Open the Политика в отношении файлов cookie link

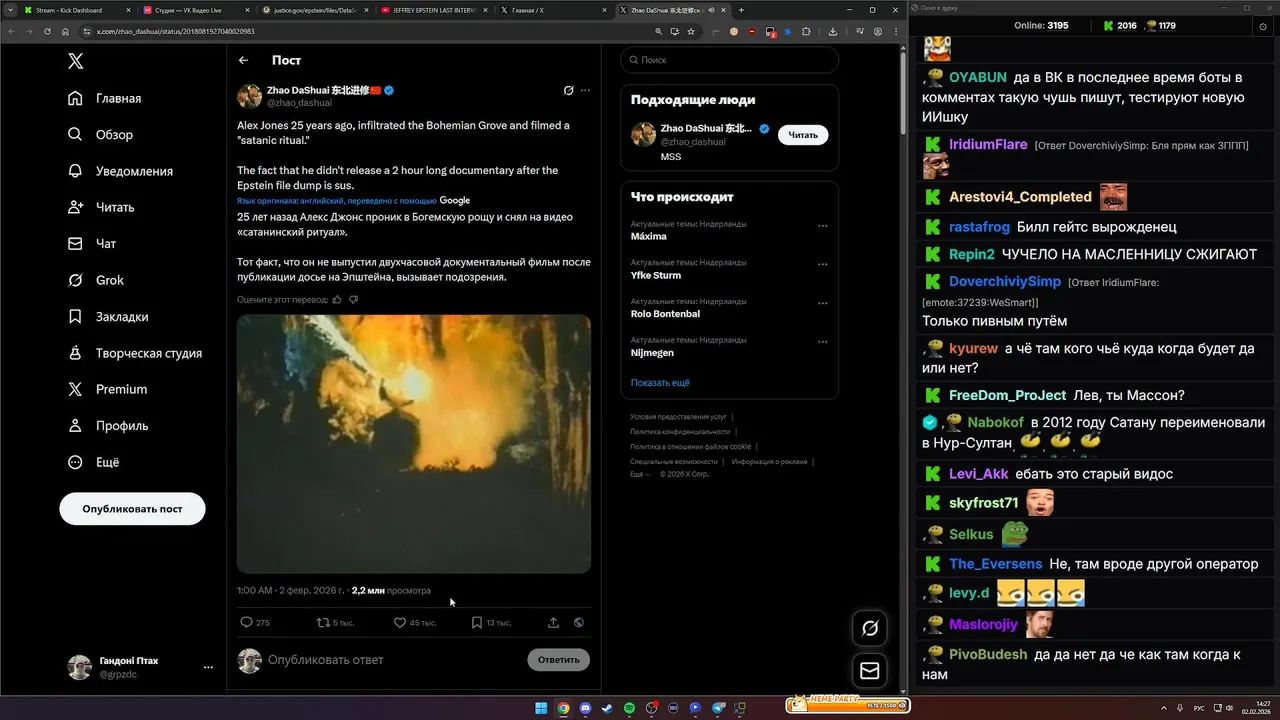pyautogui.click(x=690, y=446)
